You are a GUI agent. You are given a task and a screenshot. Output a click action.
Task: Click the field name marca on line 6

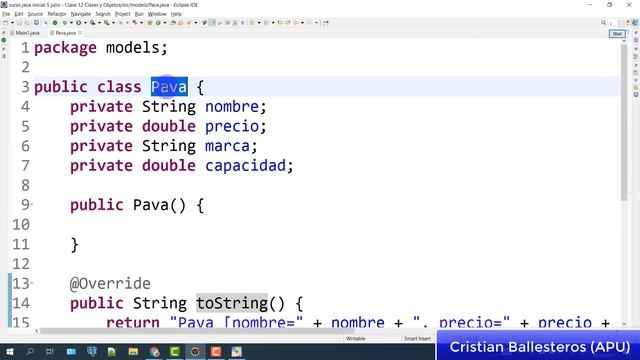(227, 146)
